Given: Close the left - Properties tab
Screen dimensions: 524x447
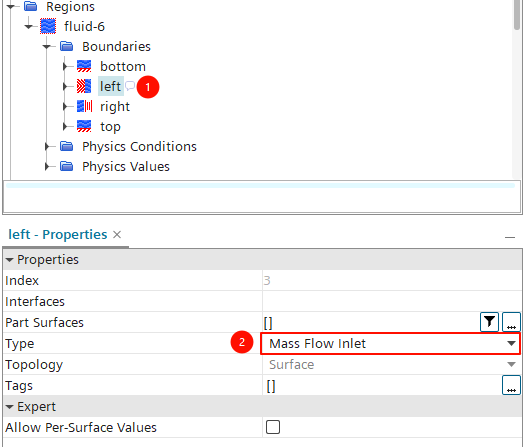Looking at the screenshot, I should click(x=117, y=235).
